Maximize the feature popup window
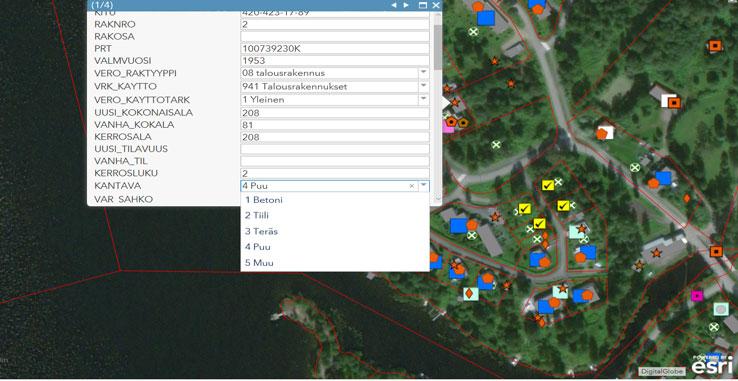This screenshot has height=381, width=738. tap(423, 5)
